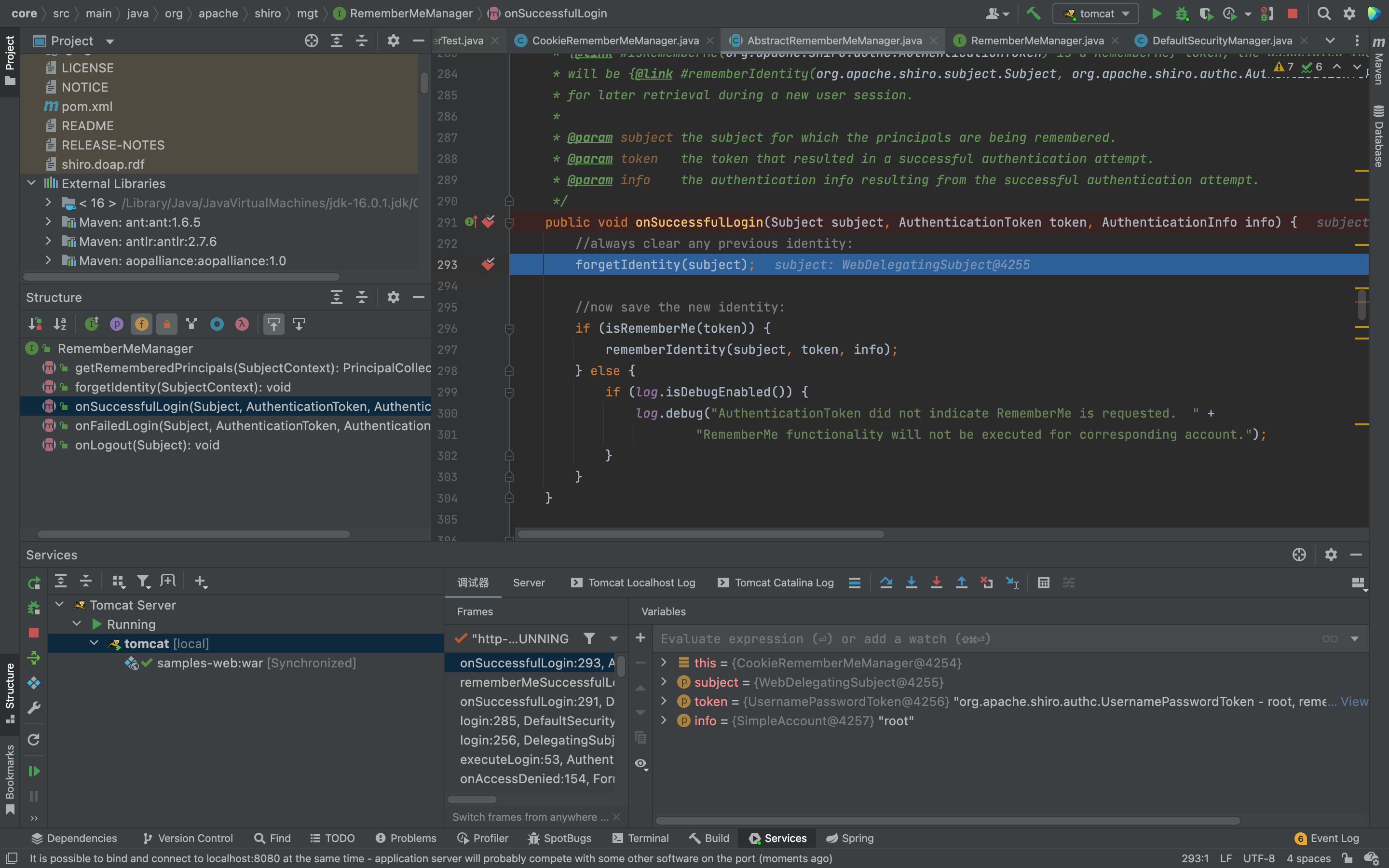Click Evaluate expression input field
The height and width of the screenshot is (868, 1389).
(987, 639)
